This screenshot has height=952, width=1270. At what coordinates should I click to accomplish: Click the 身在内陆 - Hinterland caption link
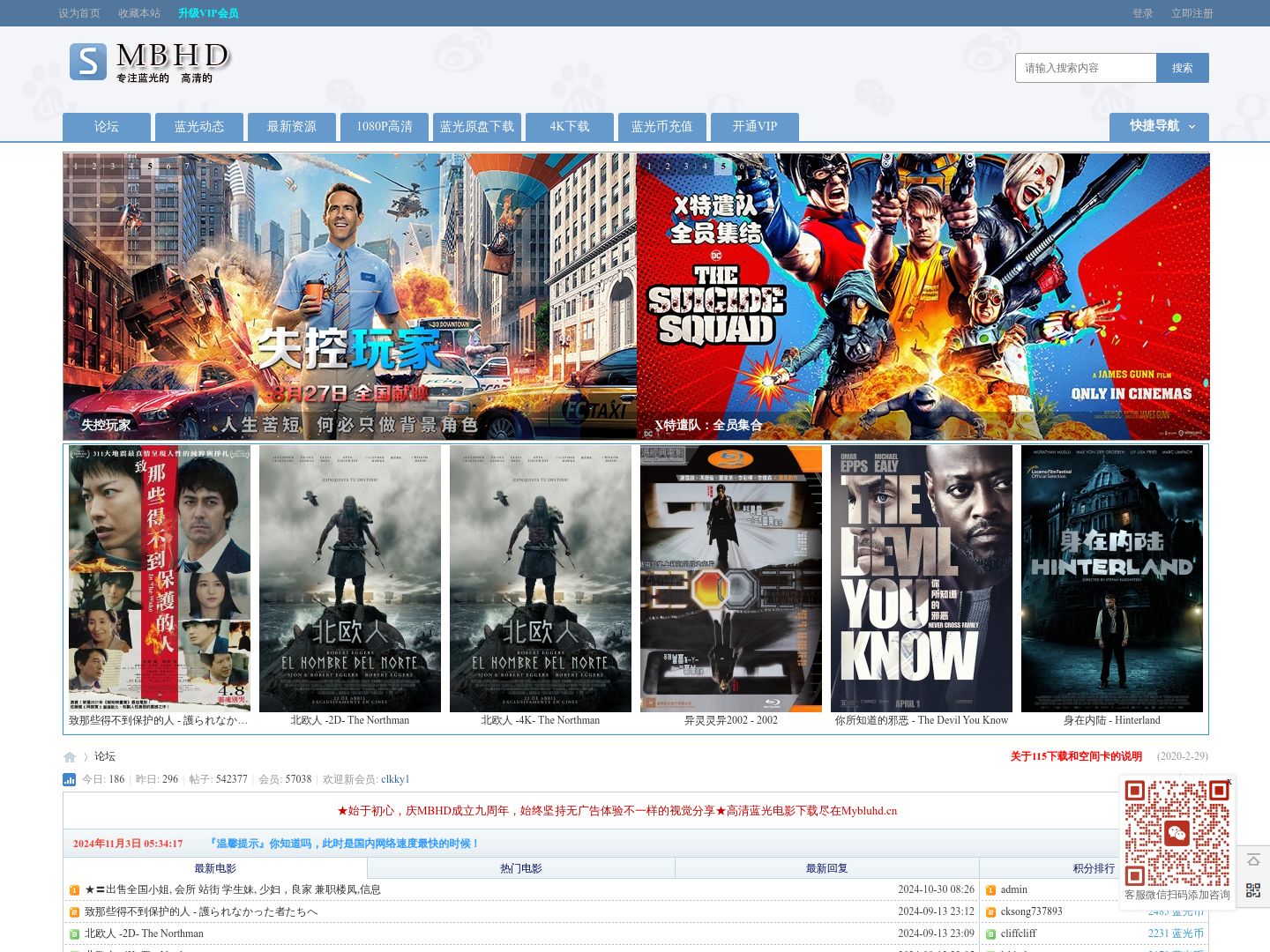pos(1112,720)
